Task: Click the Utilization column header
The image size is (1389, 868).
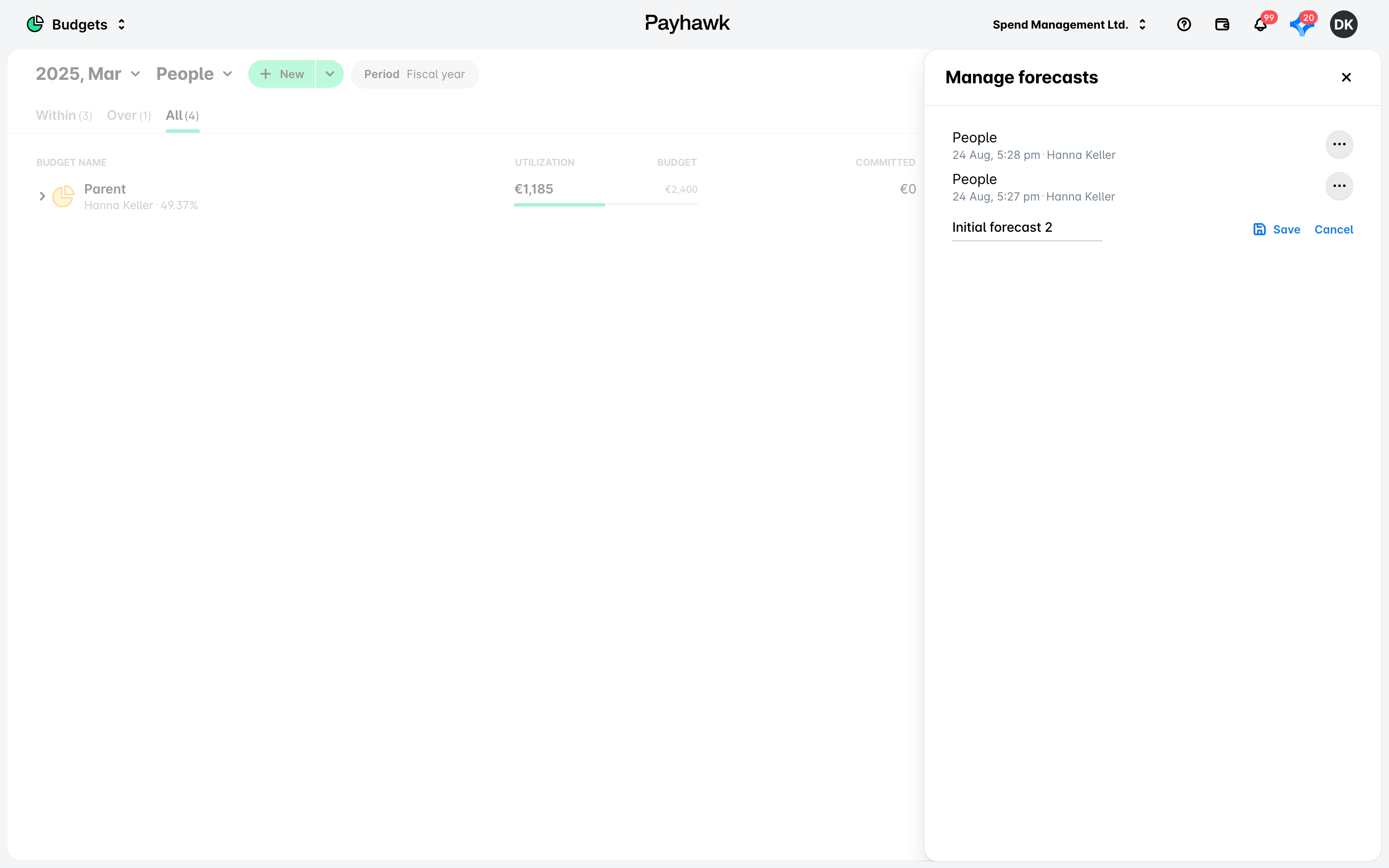Action: click(x=544, y=162)
